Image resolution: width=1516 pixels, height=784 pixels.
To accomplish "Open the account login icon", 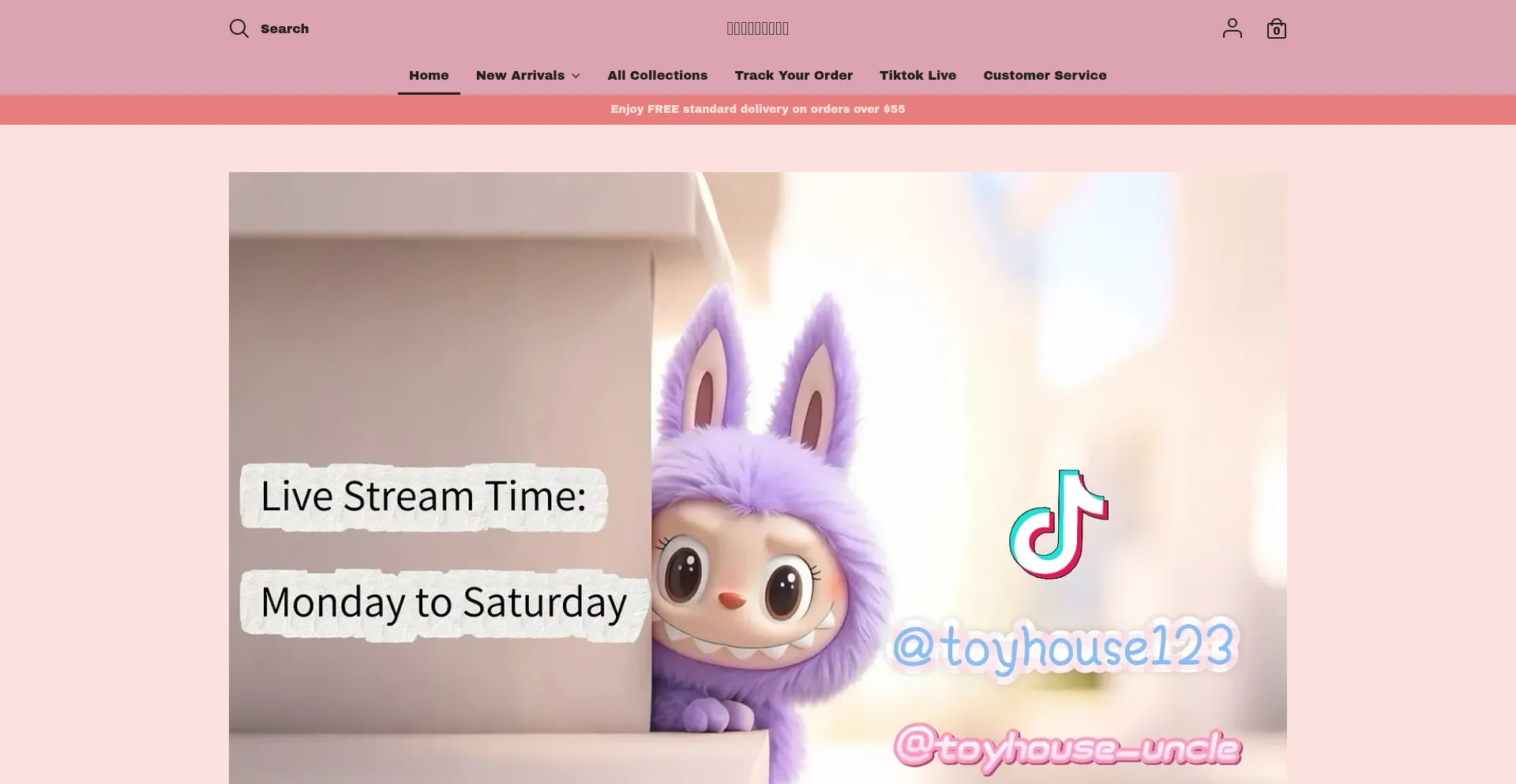I will (1232, 29).
